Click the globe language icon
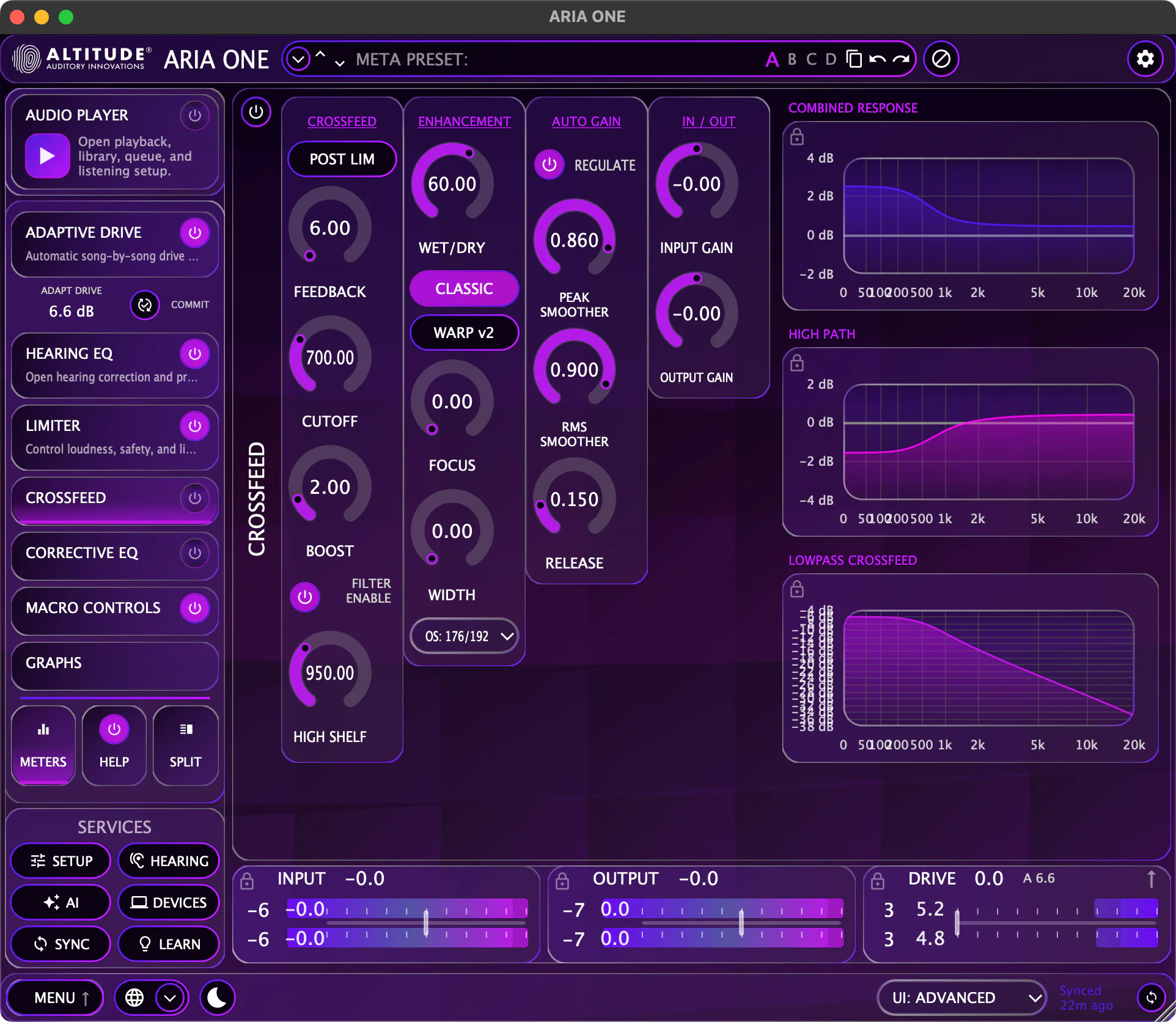 pyautogui.click(x=134, y=998)
